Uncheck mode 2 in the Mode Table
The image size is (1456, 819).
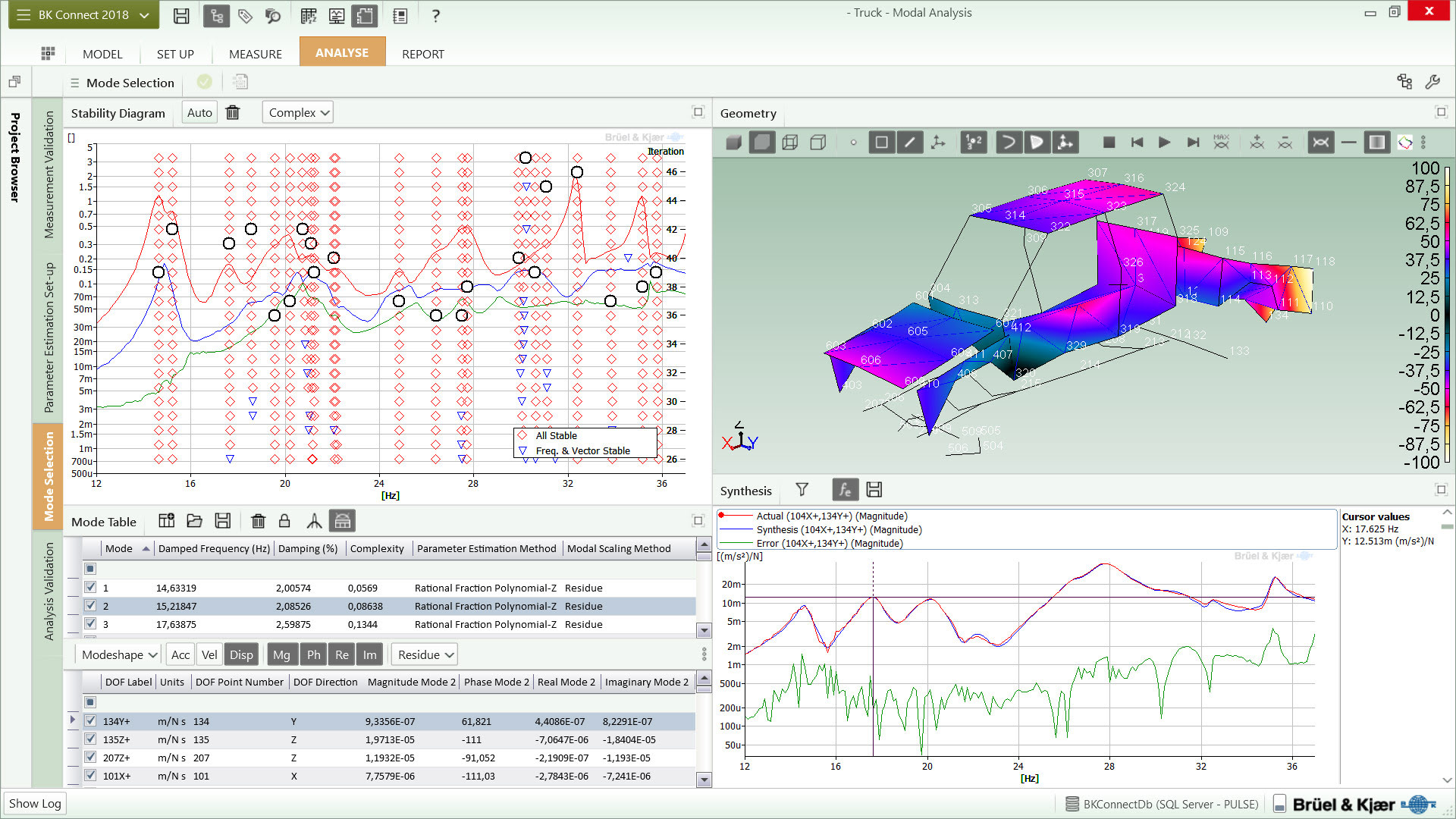pyautogui.click(x=90, y=606)
